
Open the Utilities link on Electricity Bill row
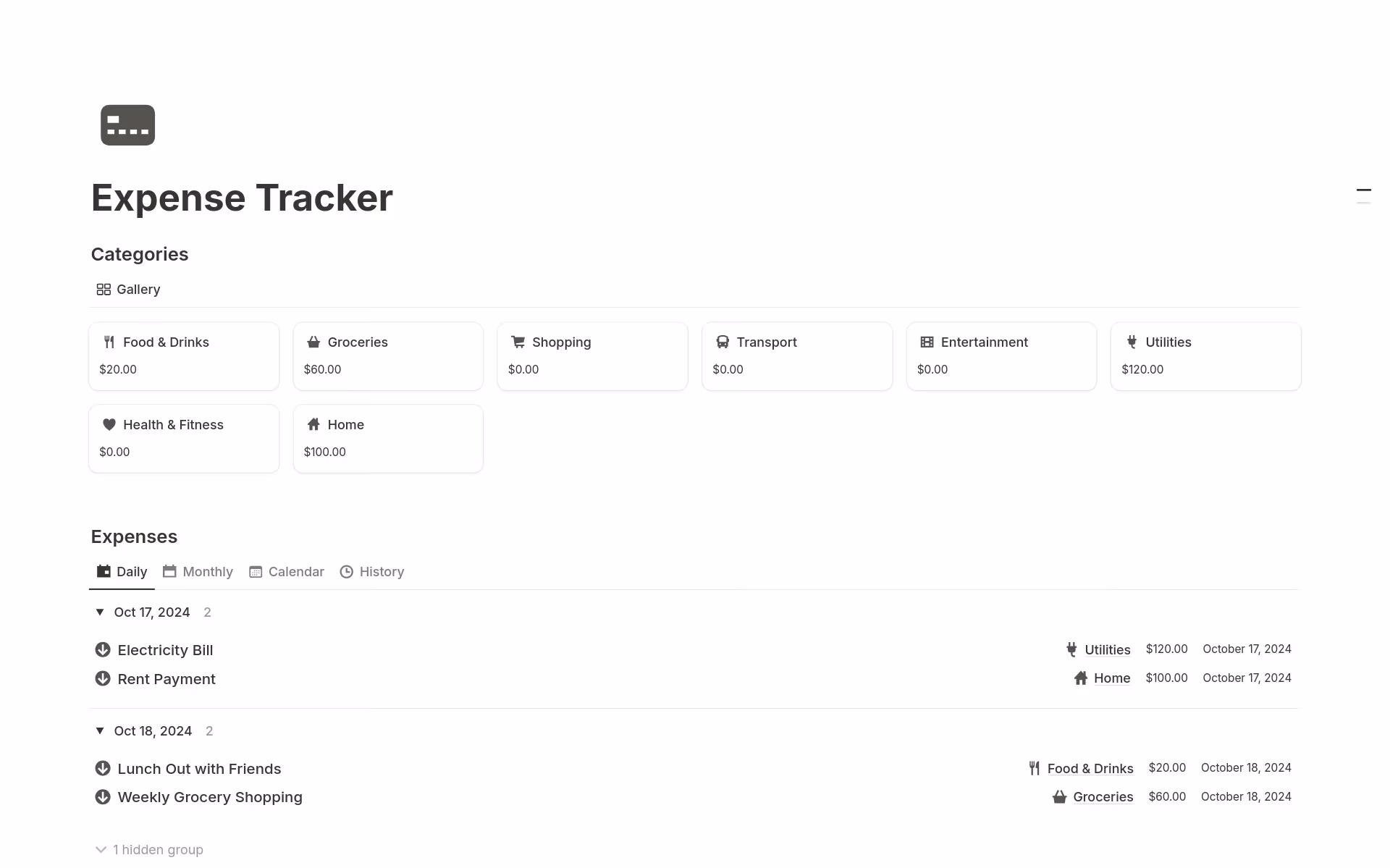[x=1107, y=649]
